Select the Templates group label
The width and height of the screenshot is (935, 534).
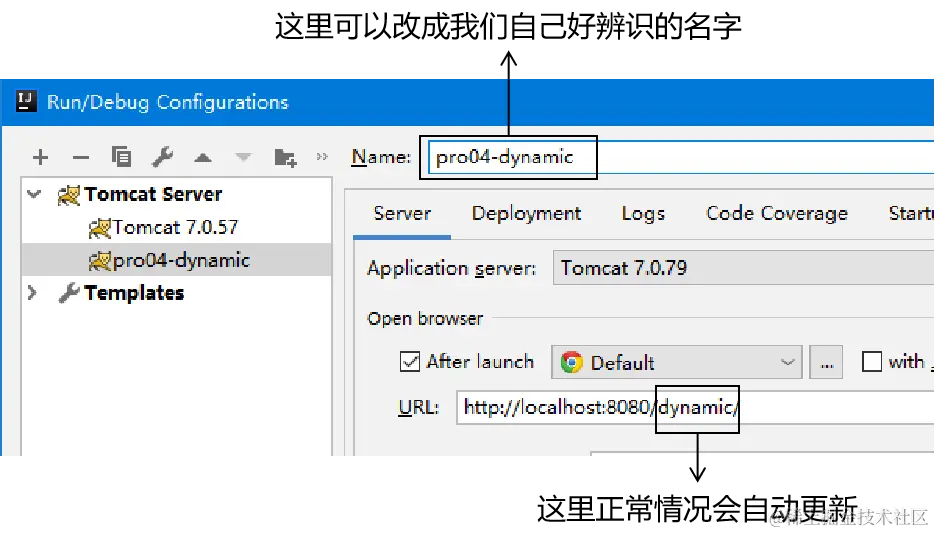(134, 293)
